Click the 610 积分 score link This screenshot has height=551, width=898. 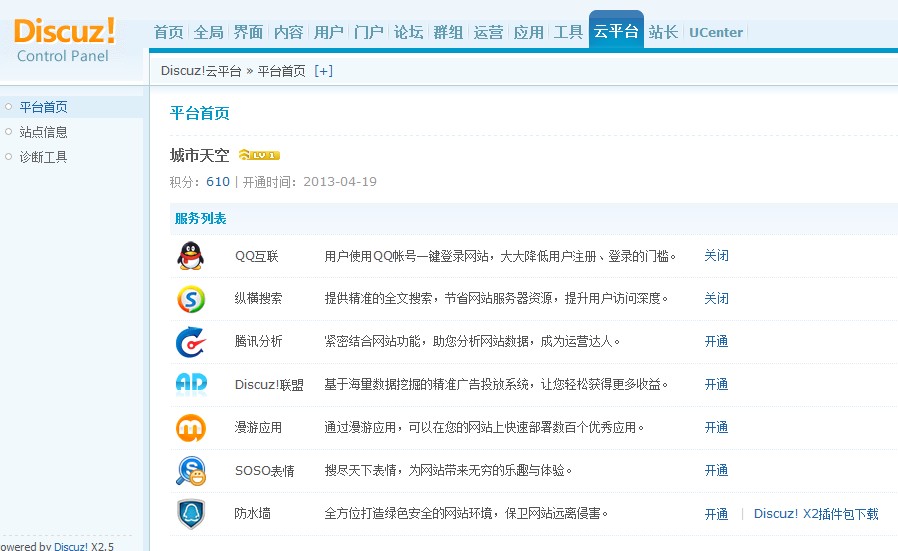tap(218, 182)
